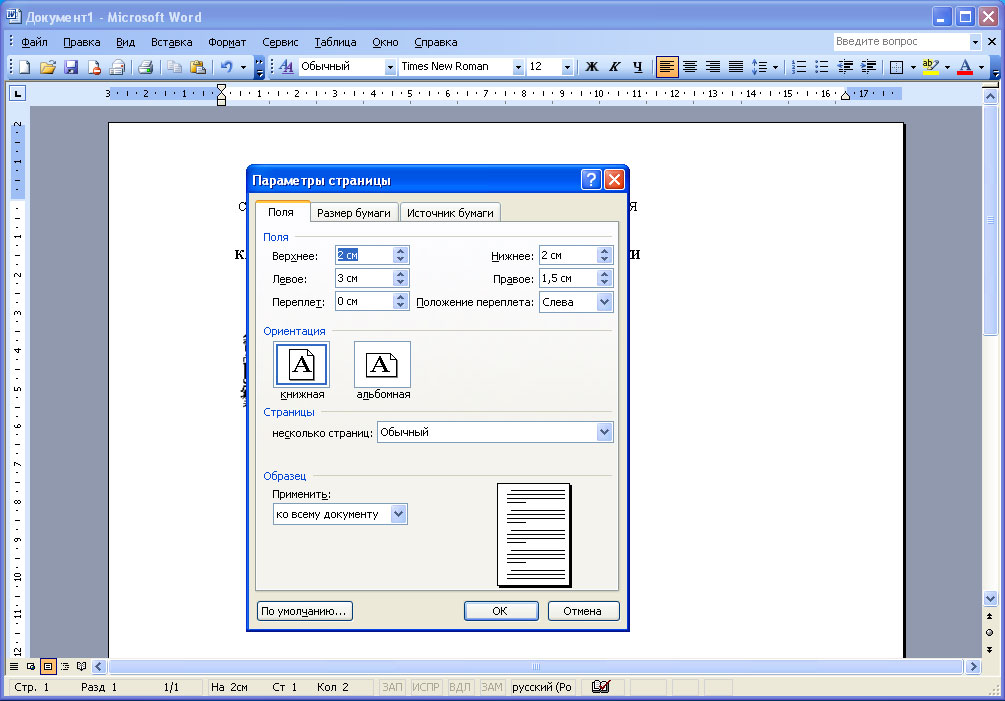This screenshot has width=1005, height=701.
Task: Open a file with the folder icon
Action: pos(47,67)
